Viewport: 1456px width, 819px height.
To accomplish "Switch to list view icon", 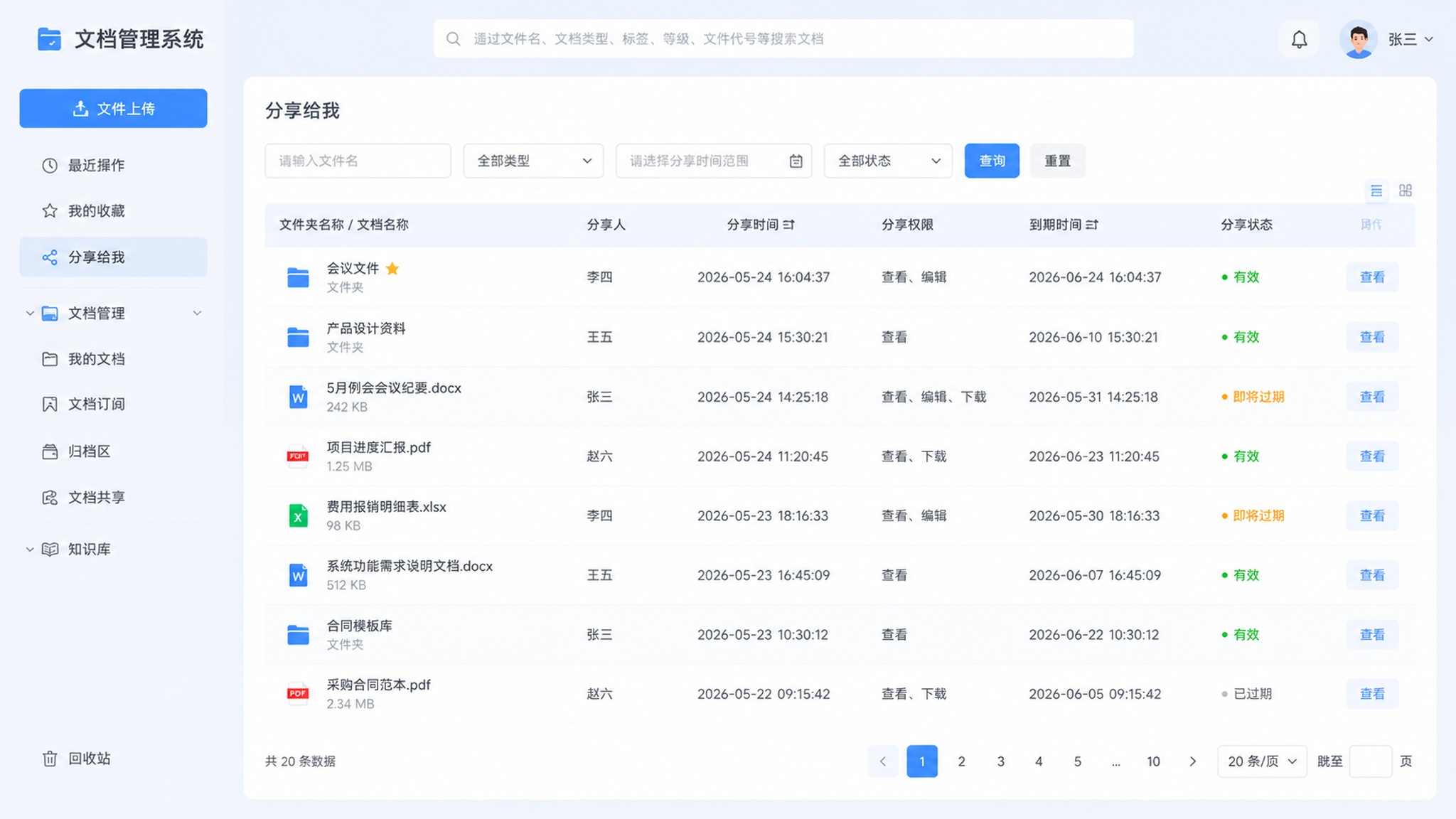I will (x=1376, y=191).
